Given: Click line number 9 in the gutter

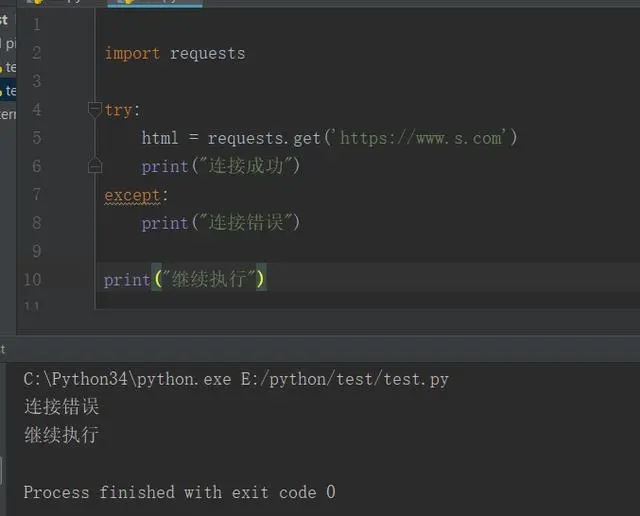Looking at the screenshot, I should 37,251.
